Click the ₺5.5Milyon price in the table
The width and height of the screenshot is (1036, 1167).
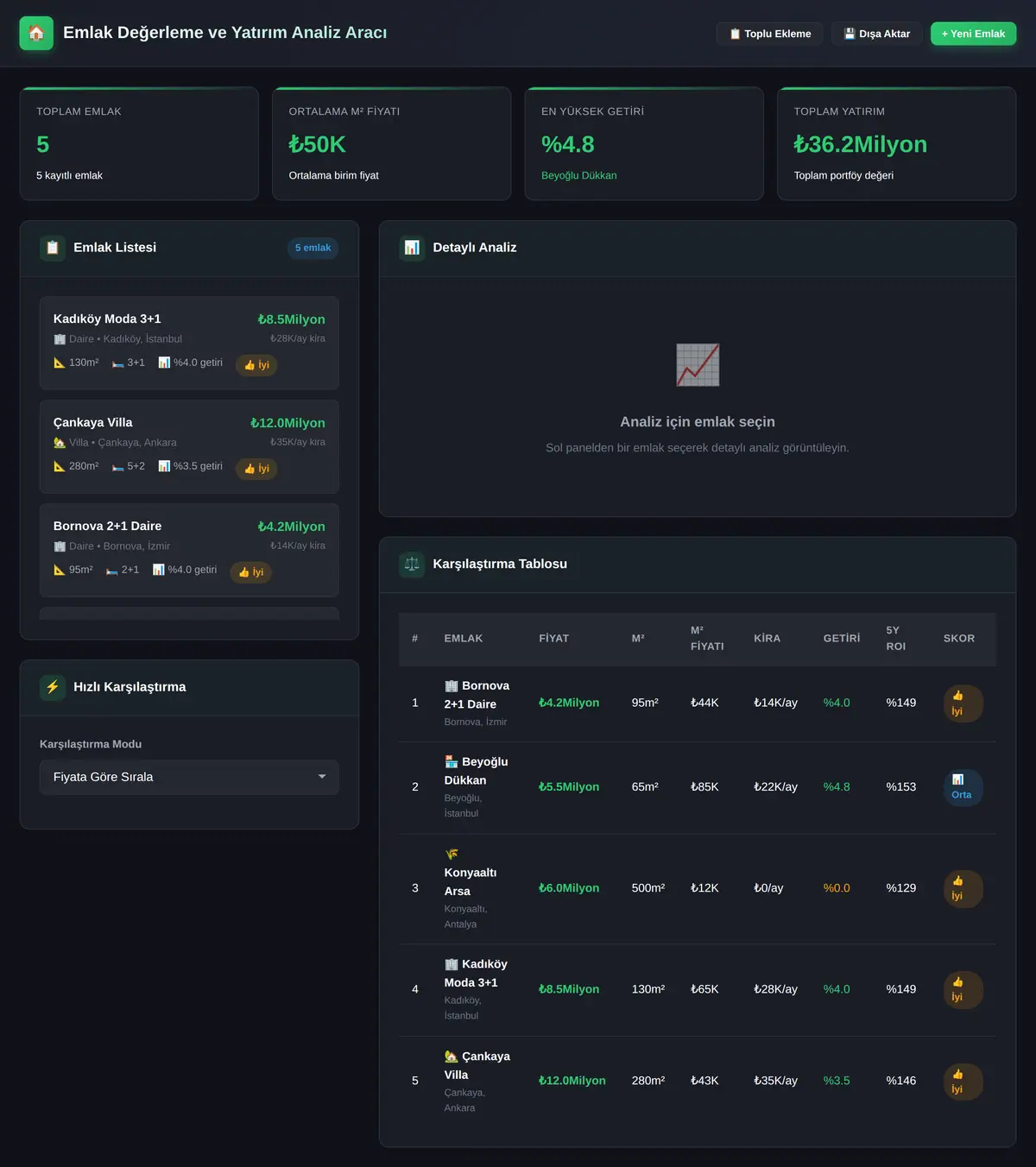569,787
